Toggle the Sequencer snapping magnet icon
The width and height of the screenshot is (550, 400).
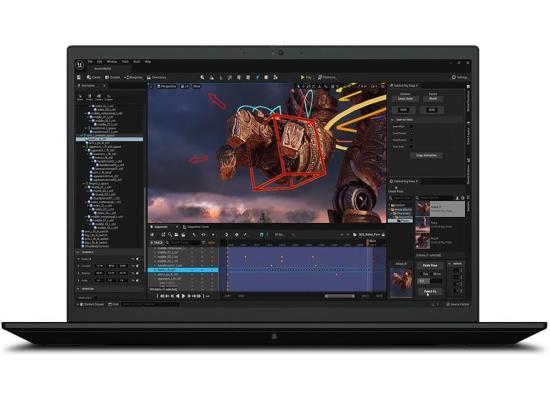(x=261, y=234)
